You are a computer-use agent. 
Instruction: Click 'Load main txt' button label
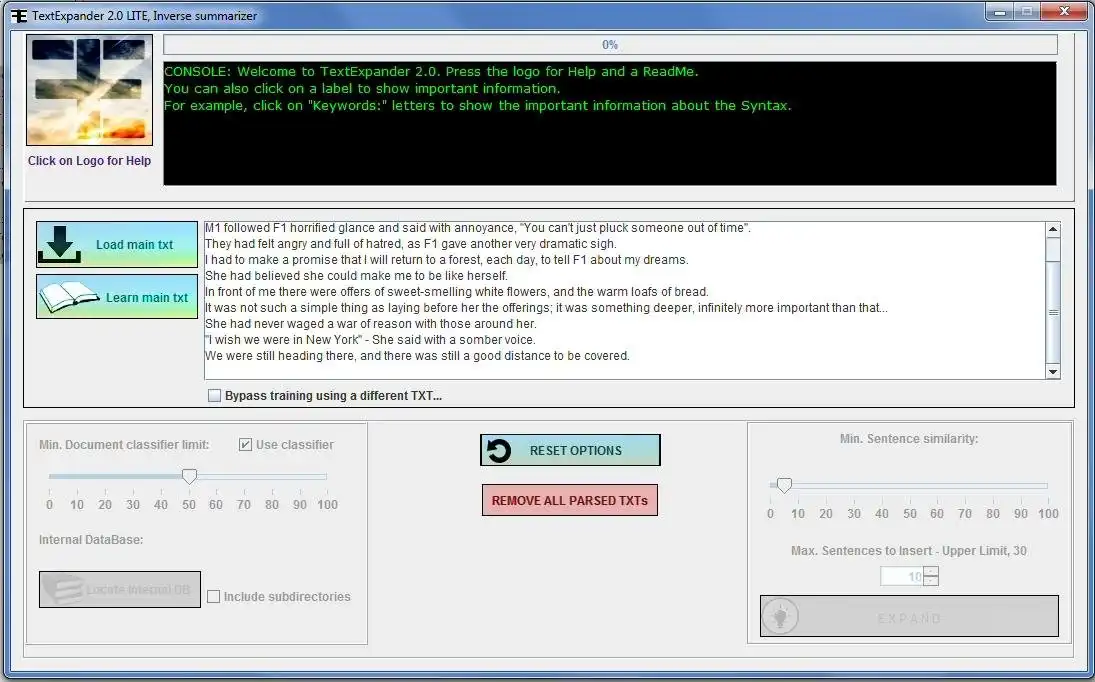click(x=134, y=245)
